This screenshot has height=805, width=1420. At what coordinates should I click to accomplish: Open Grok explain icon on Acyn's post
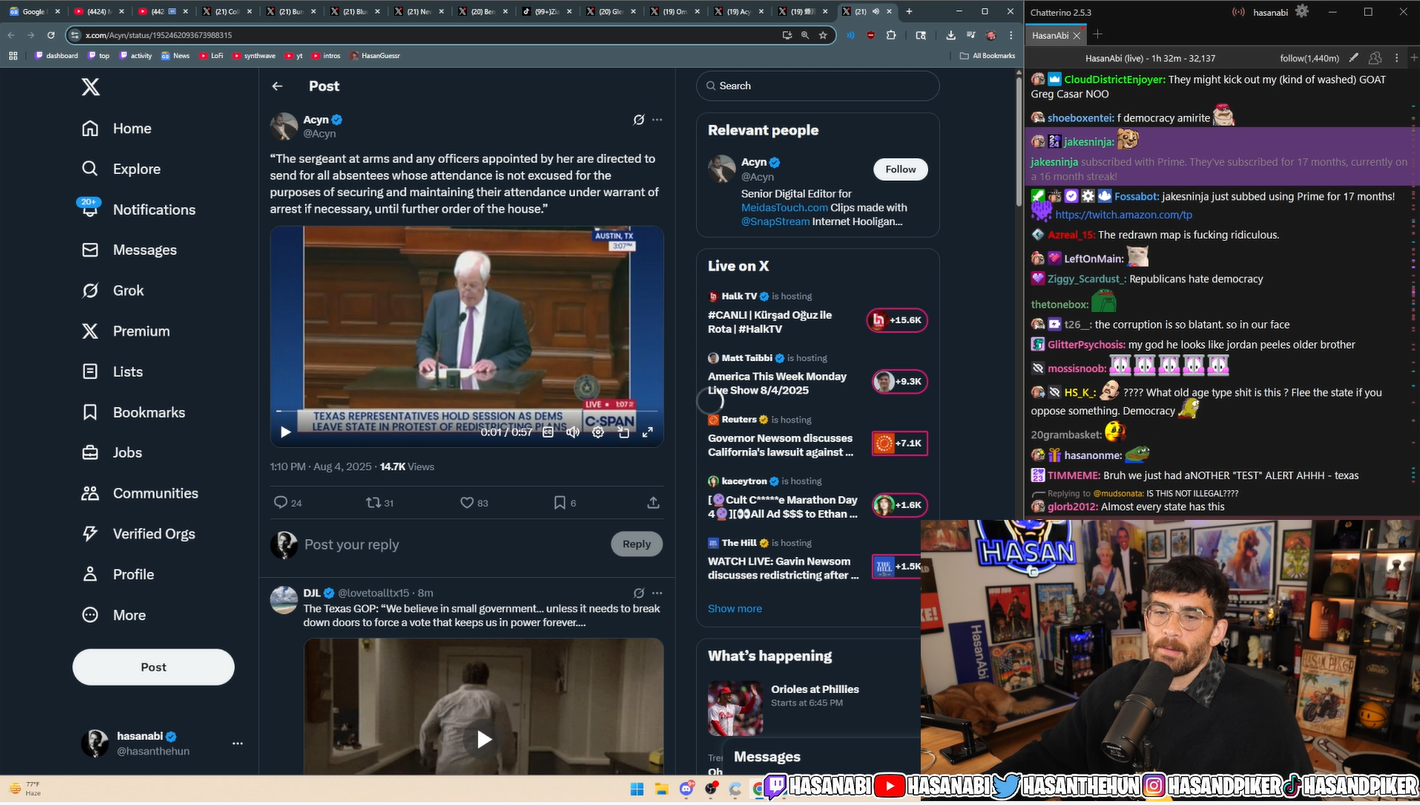point(639,120)
